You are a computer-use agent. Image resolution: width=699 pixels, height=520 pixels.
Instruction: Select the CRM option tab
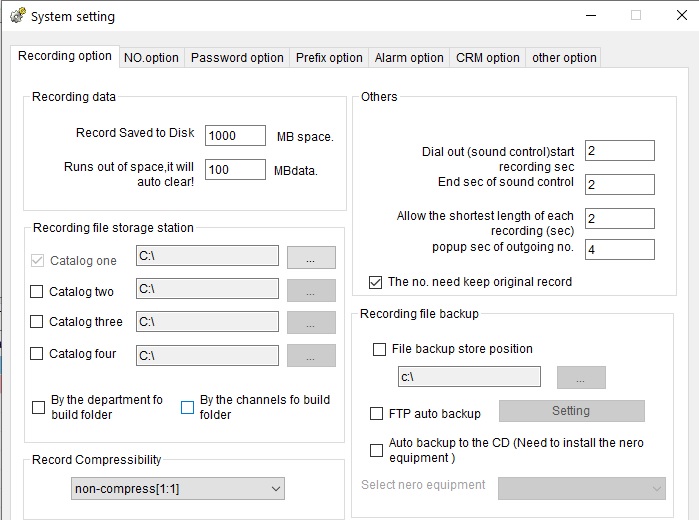tap(487, 58)
